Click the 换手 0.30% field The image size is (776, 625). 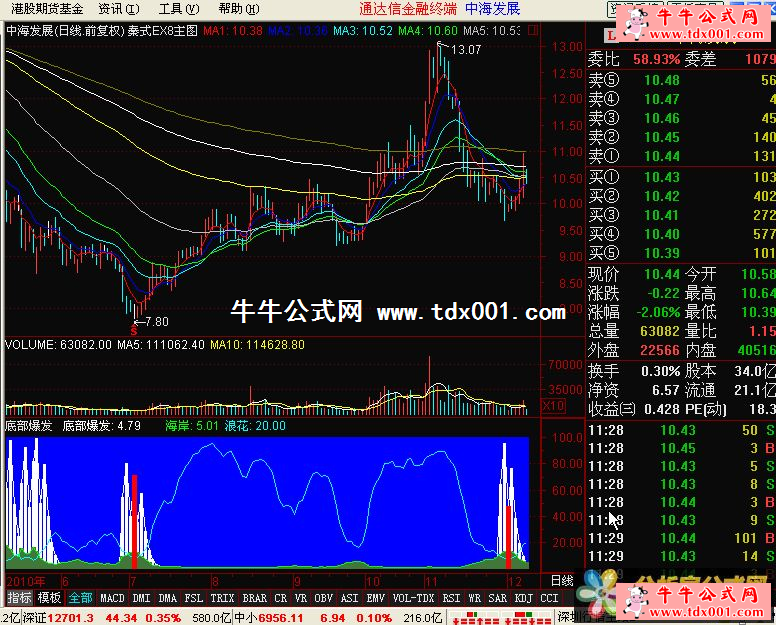[x=634, y=371]
